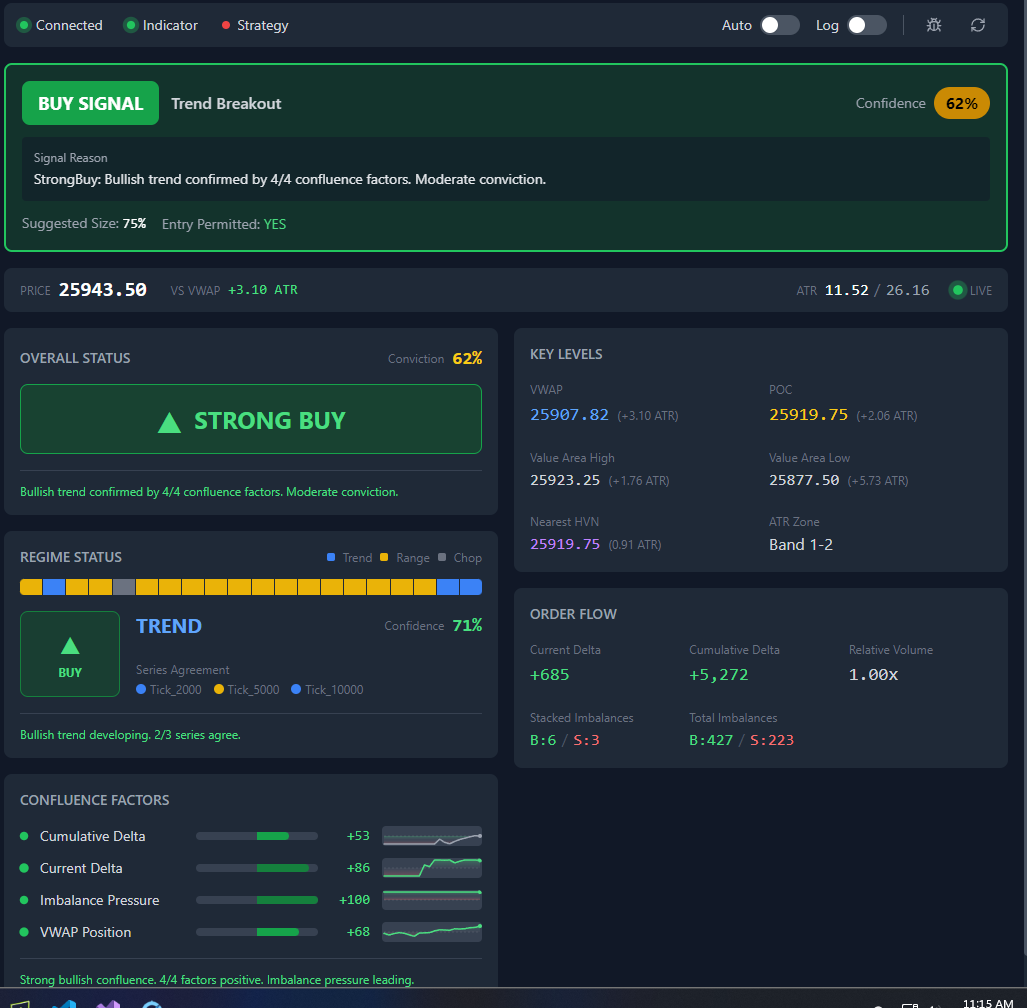Click the BUY arrow box in Regime Status
This screenshot has height=1008, width=1027.
(x=70, y=654)
